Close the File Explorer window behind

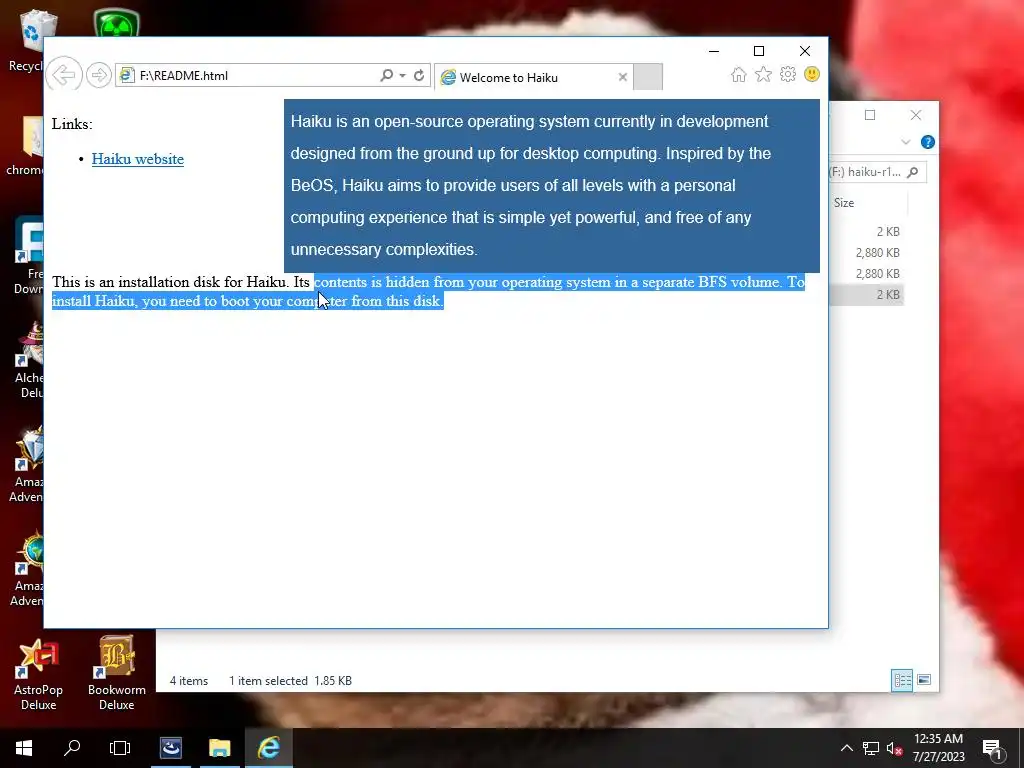click(916, 115)
